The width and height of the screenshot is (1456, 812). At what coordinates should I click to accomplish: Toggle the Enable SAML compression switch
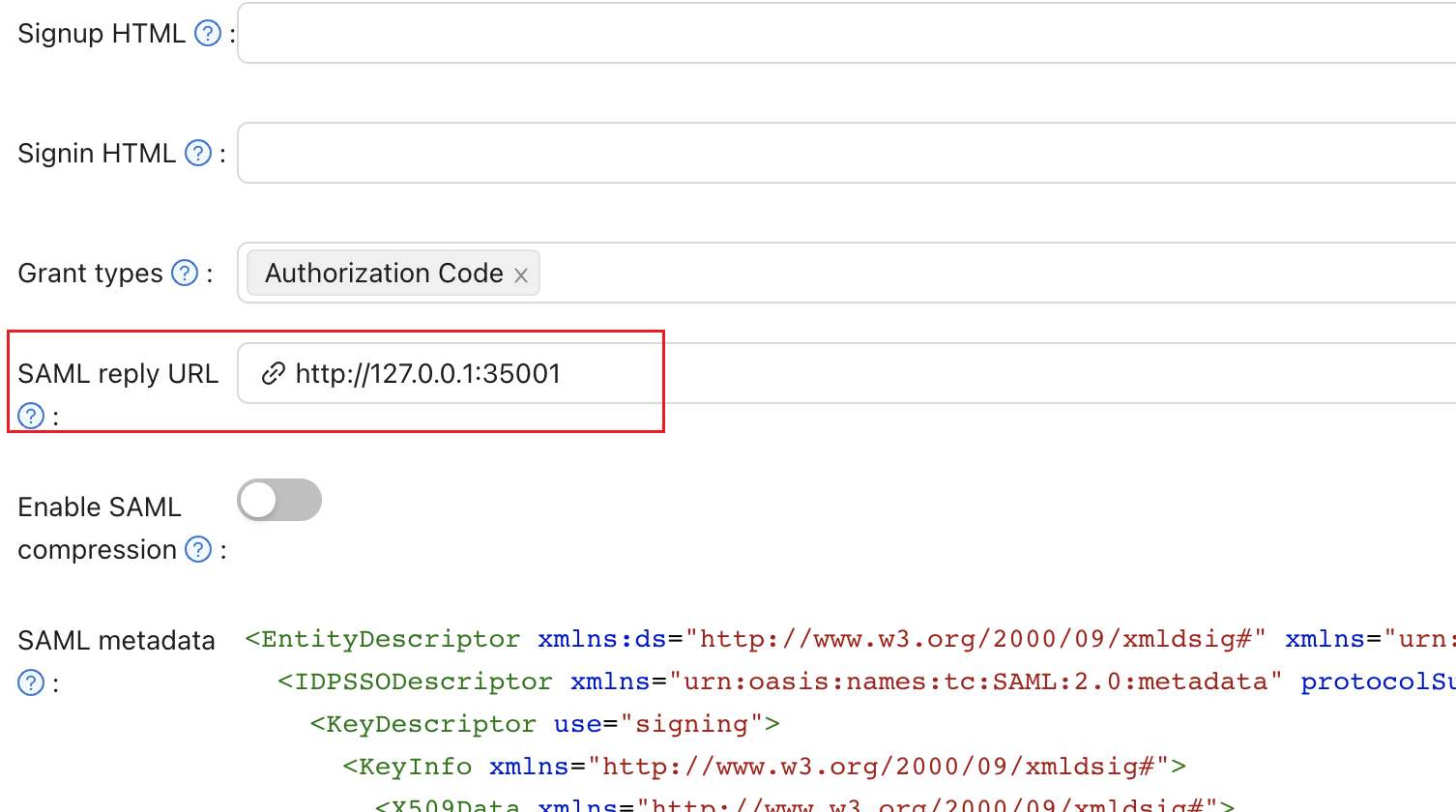(x=279, y=500)
